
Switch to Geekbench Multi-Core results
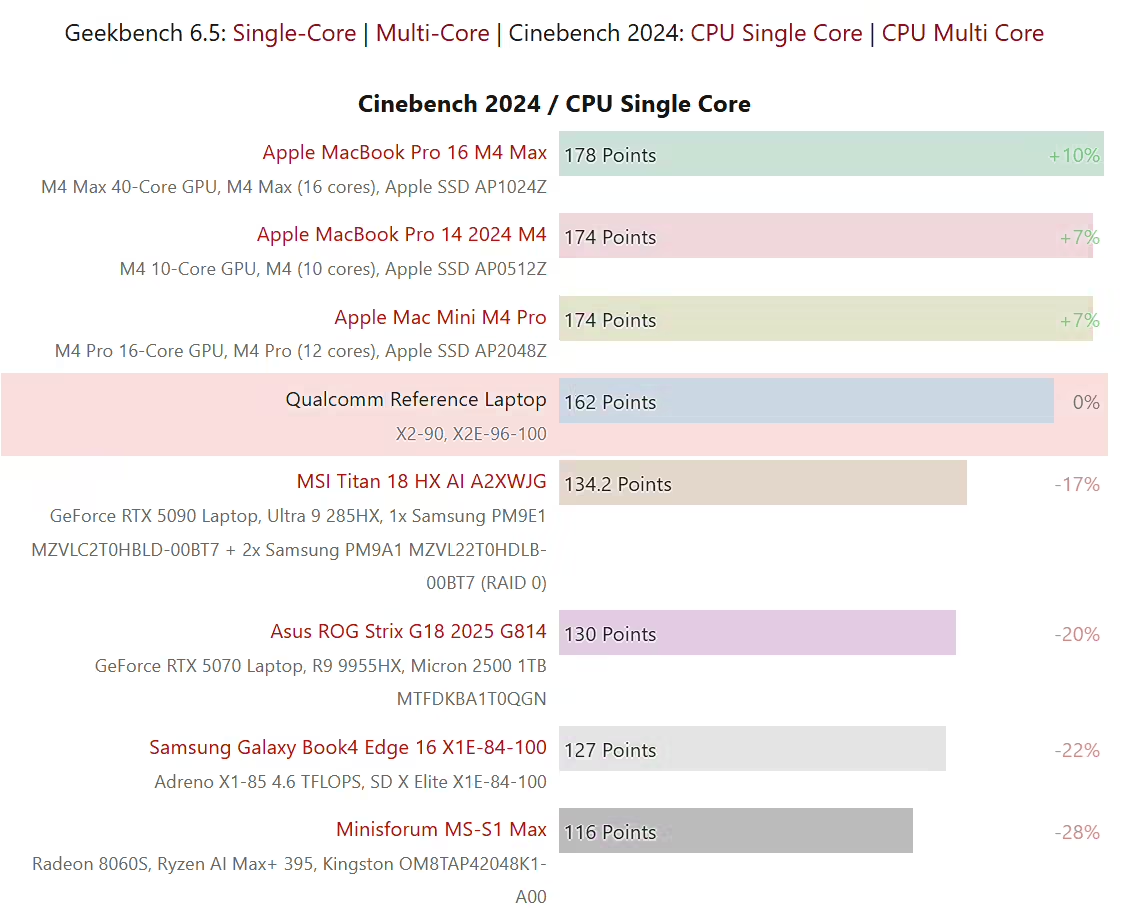pos(432,33)
